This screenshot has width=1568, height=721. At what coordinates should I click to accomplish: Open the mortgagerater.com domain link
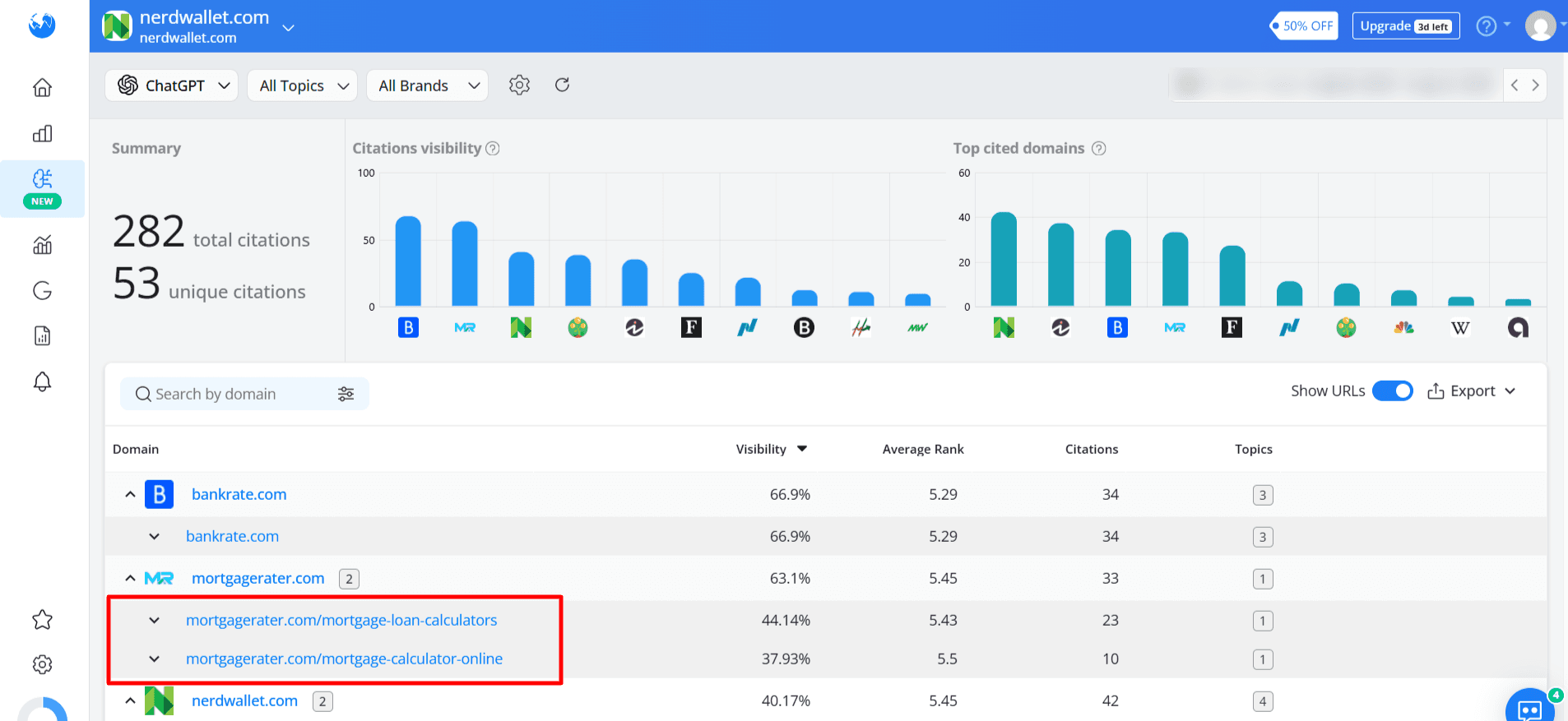click(257, 578)
